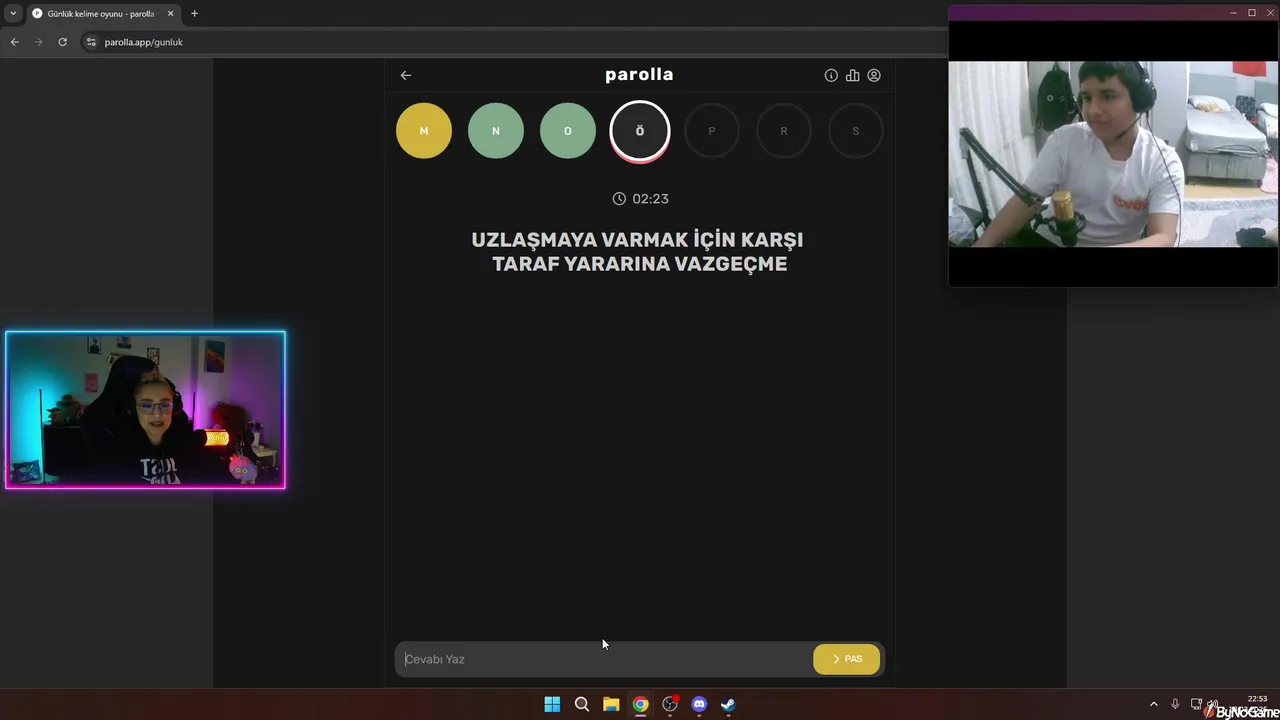Open the info icon in parolla header

point(831,75)
